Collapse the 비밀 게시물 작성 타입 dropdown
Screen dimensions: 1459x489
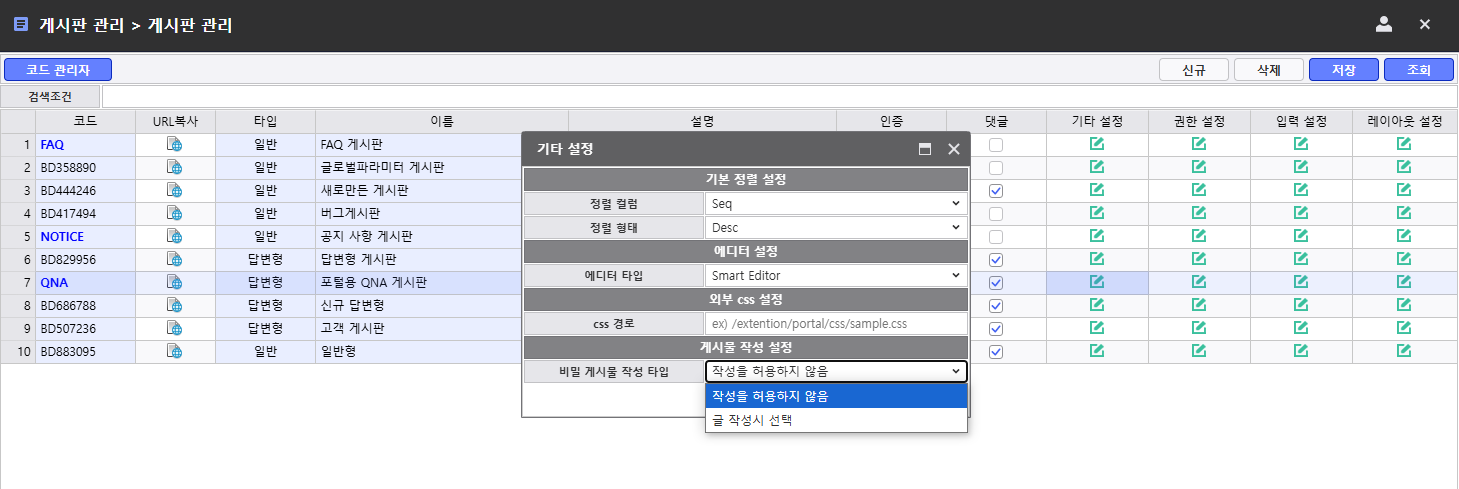point(836,371)
